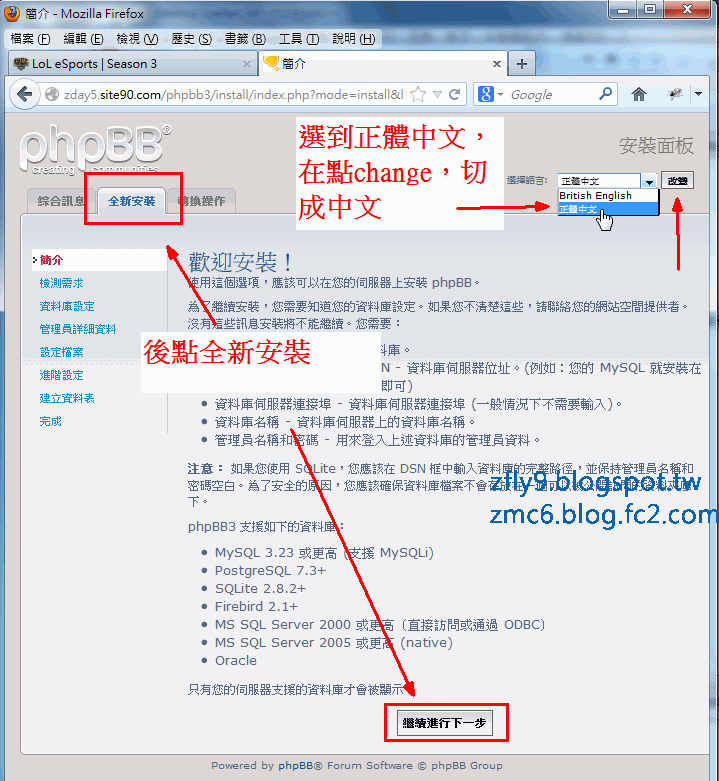Open the 檢視 (V) menu
Image resolution: width=719 pixels, height=781 pixels.
point(137,39)
